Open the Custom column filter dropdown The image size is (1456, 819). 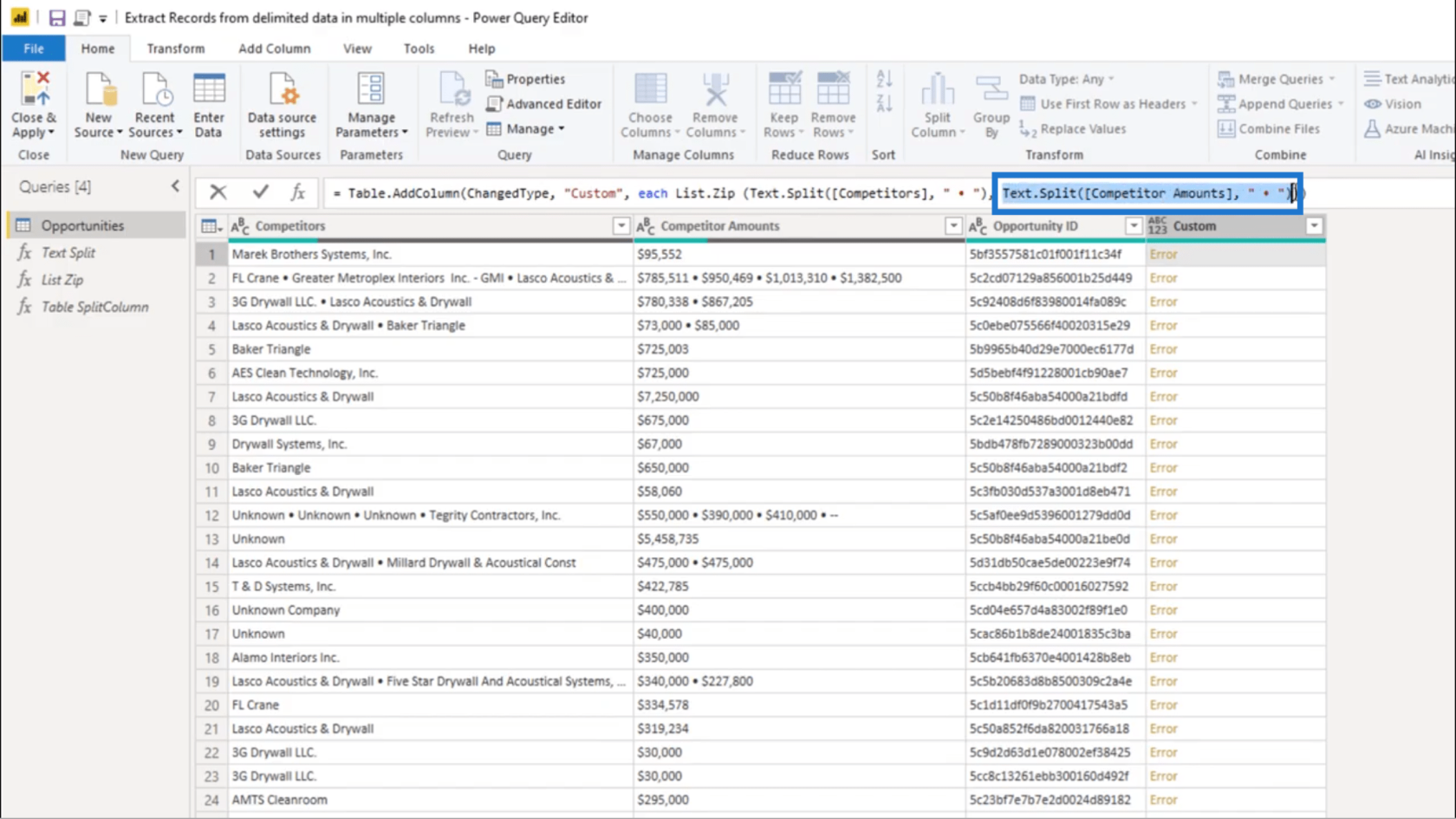tap(1314, 226)
